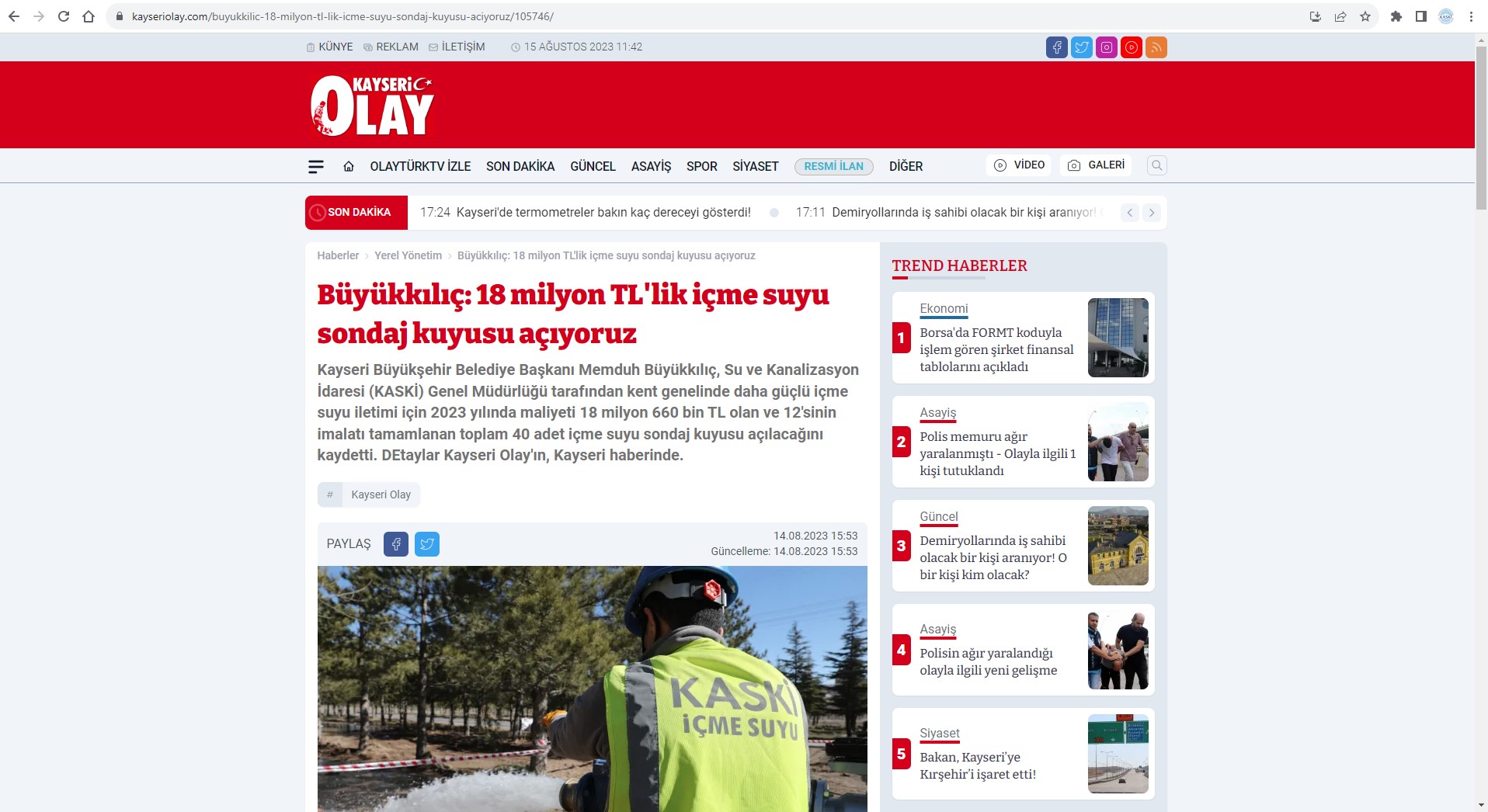Image resolution: width=1488 pixels, height=812 pixels.
Task: Share the article via the Twitter share icon
Action: (x=426, y=544)
